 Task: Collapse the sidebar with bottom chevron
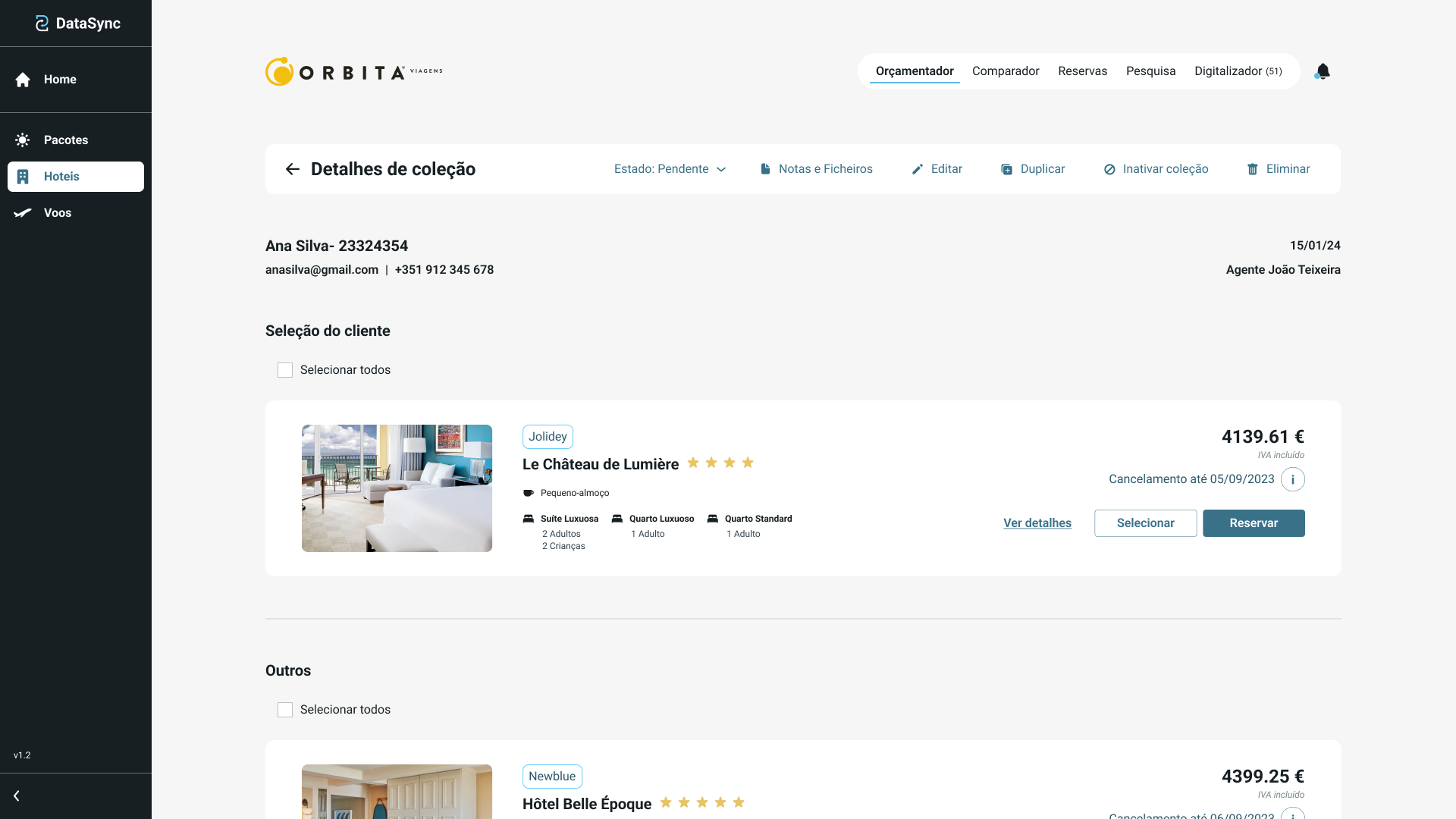point(17,795)
